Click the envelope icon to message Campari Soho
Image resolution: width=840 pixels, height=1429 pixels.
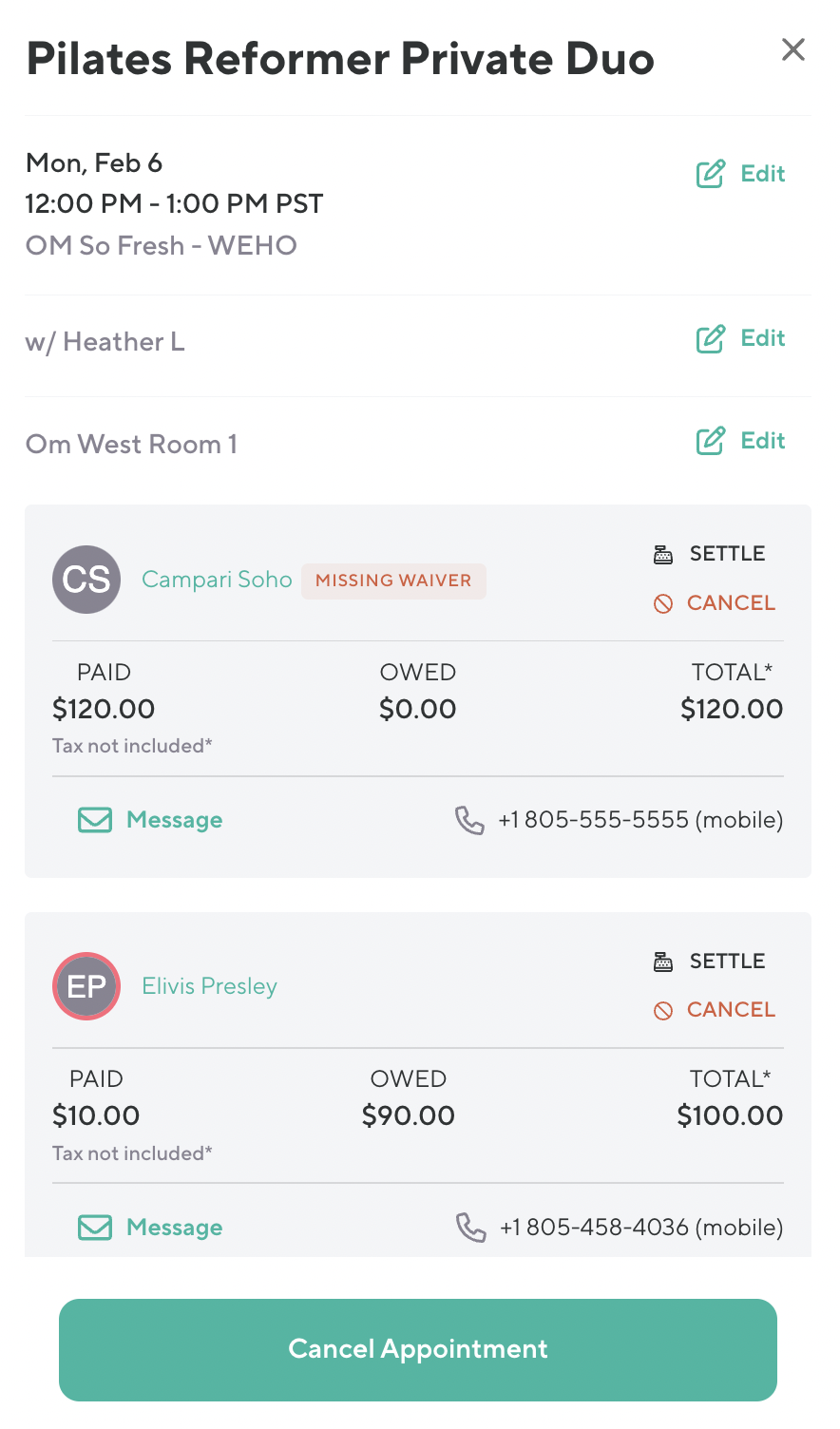coord(95,820)
